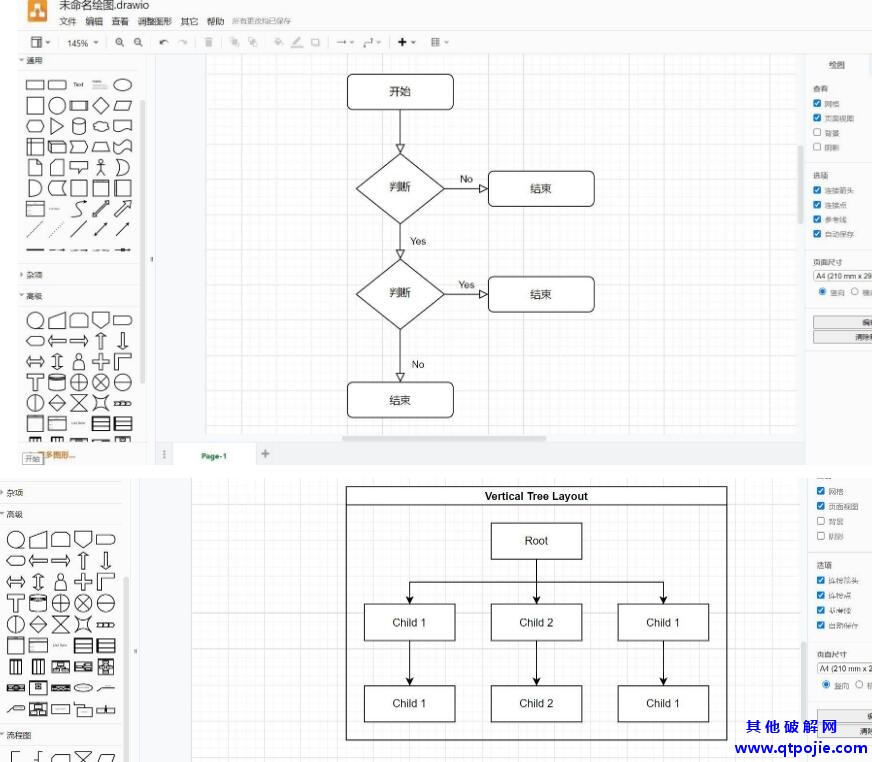This screenshot has height=762, width=872.
Task: Click the undo arrow icon
Action: coord(164,42)
